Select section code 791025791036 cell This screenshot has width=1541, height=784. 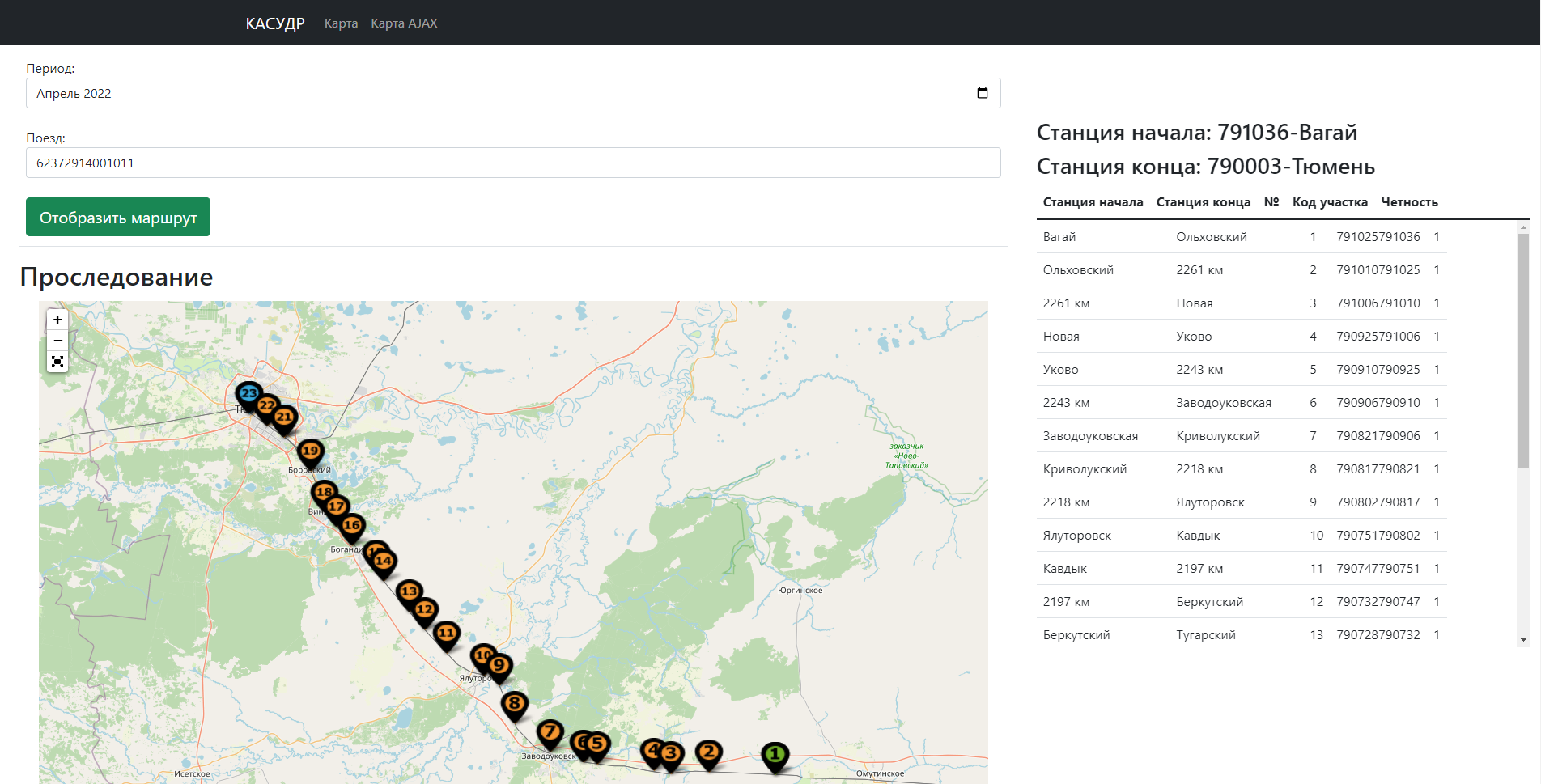pyautogui.click(x=1378, y=237)
